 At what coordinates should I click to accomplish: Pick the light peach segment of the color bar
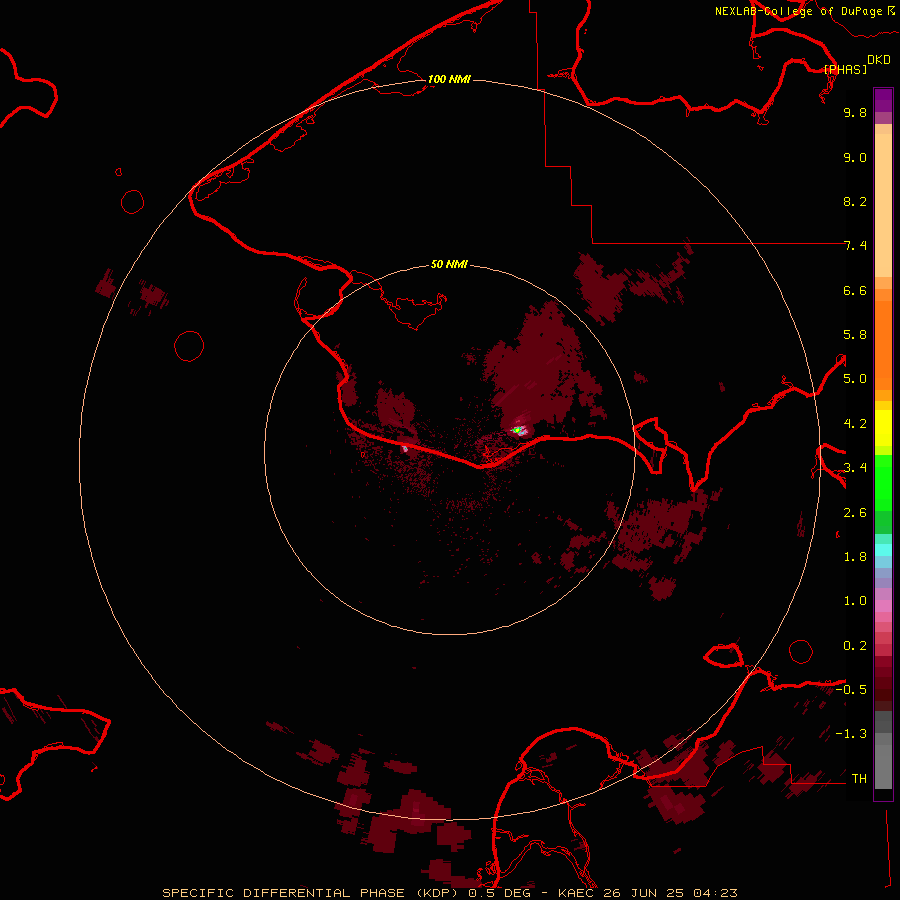(x=883, y=205)
